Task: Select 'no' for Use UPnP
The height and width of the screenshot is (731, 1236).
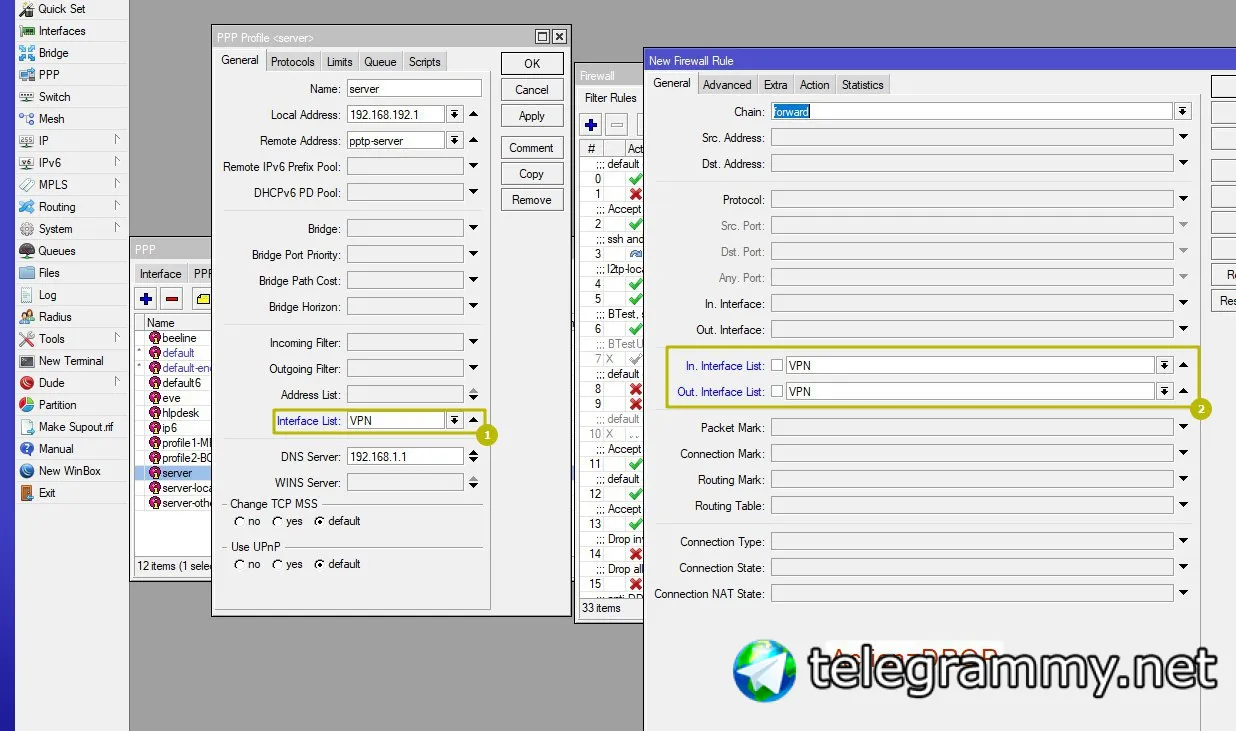Action: (x=239, y=565)
